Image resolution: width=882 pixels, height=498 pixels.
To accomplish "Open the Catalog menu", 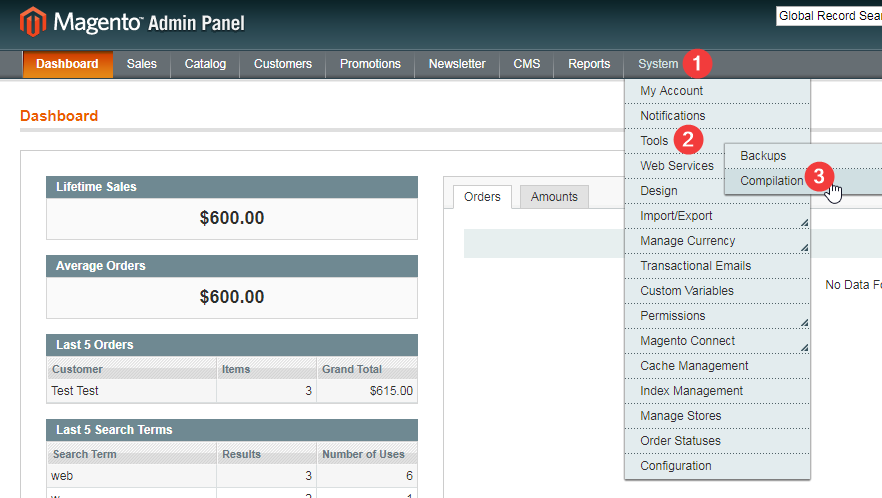I will 205,64.
